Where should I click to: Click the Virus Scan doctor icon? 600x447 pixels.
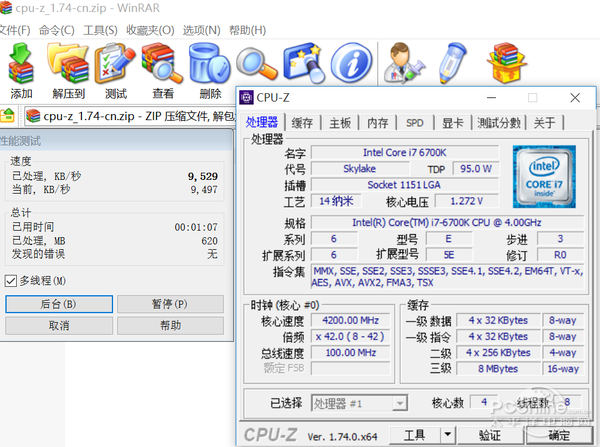[404, 63]
